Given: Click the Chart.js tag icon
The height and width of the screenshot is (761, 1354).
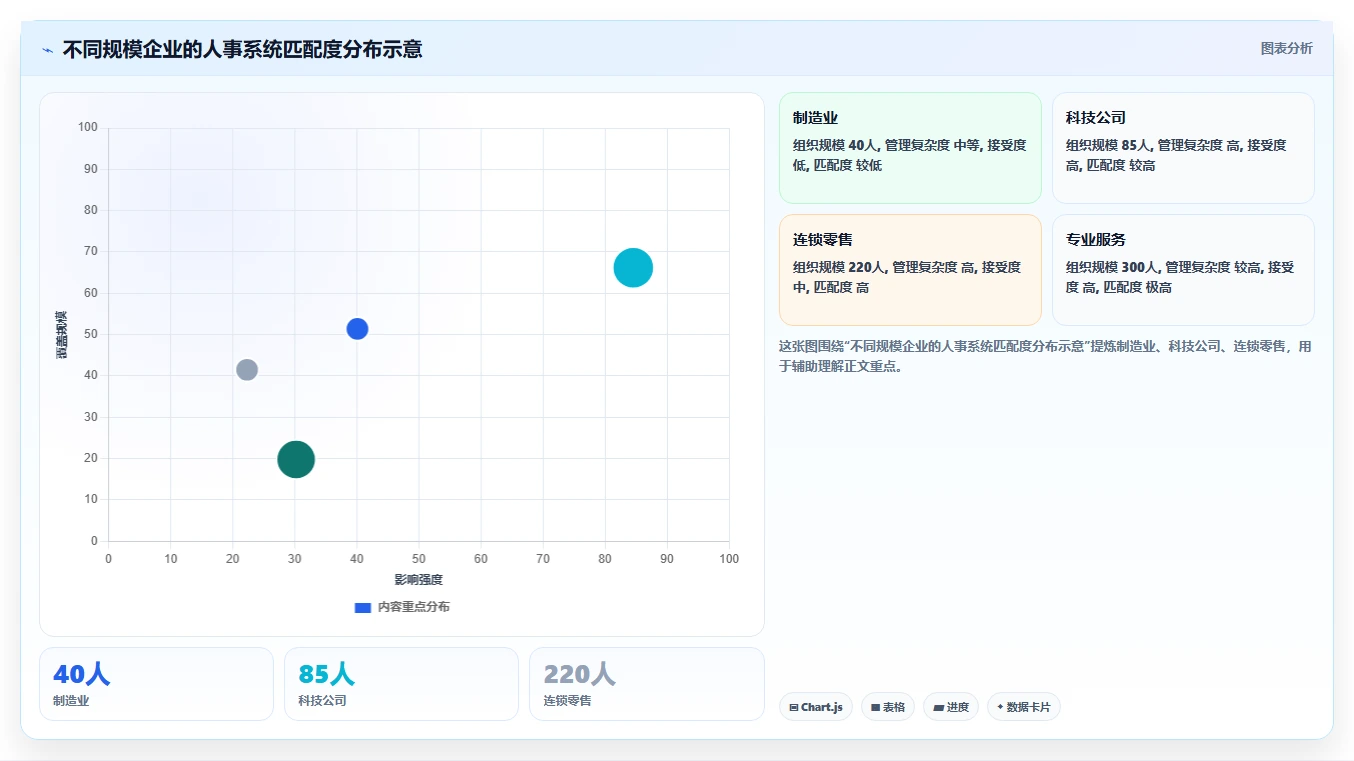Looking at the screenshot, I should [794, 707].
